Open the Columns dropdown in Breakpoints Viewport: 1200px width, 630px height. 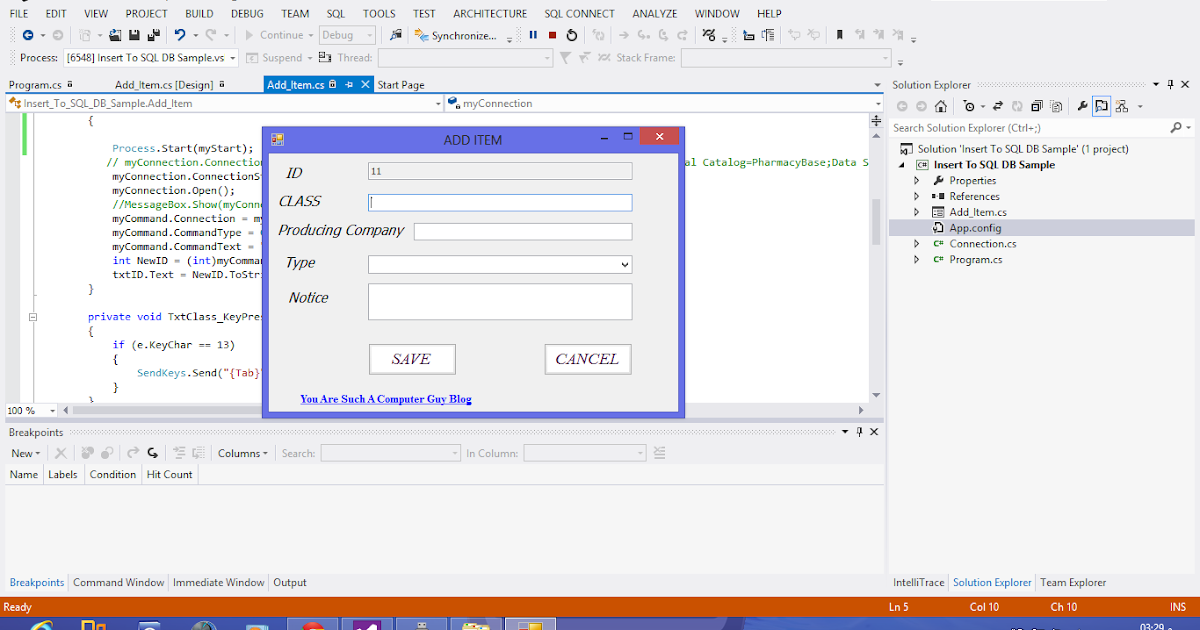click(242, 453)
